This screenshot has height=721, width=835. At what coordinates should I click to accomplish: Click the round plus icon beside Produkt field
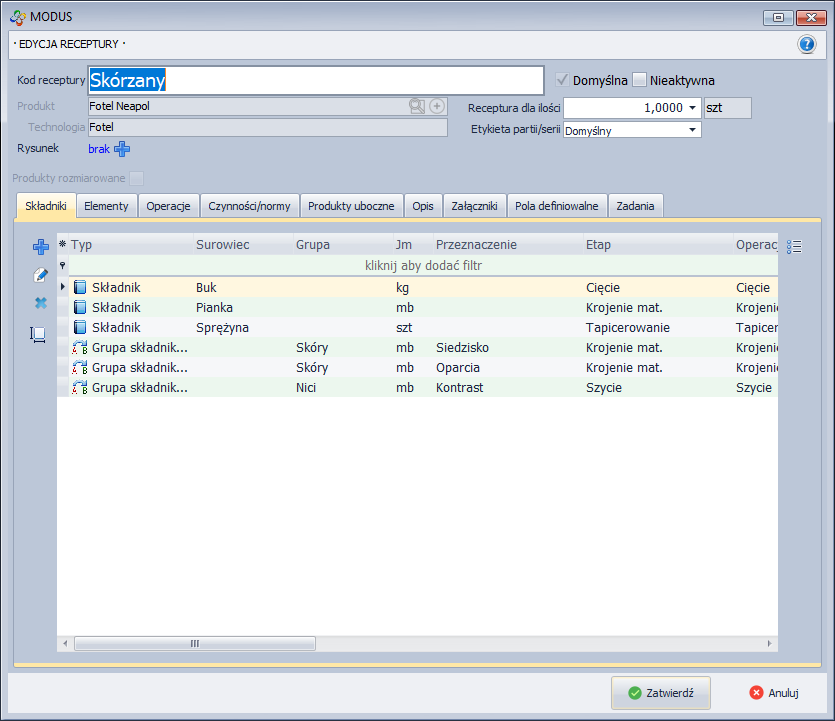click(x=437, y=106)
